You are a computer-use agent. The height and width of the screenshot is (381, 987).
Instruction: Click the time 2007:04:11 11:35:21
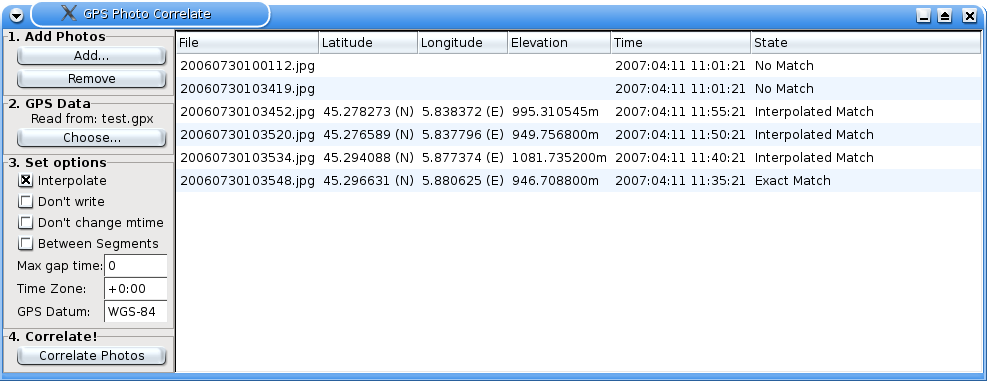pos(680,181)
